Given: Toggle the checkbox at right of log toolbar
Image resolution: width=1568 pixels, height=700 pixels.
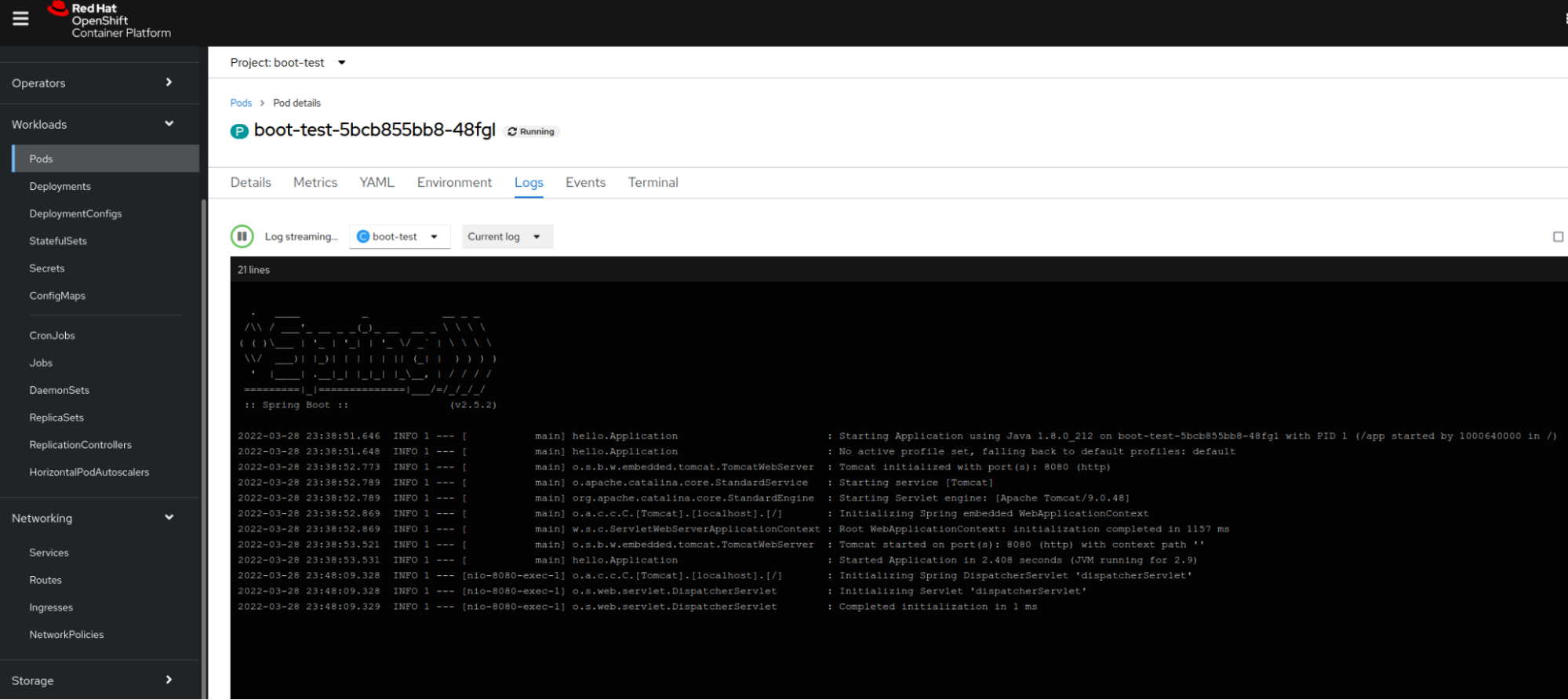Looking at the screenshot, I should [x=1558, y=237].
